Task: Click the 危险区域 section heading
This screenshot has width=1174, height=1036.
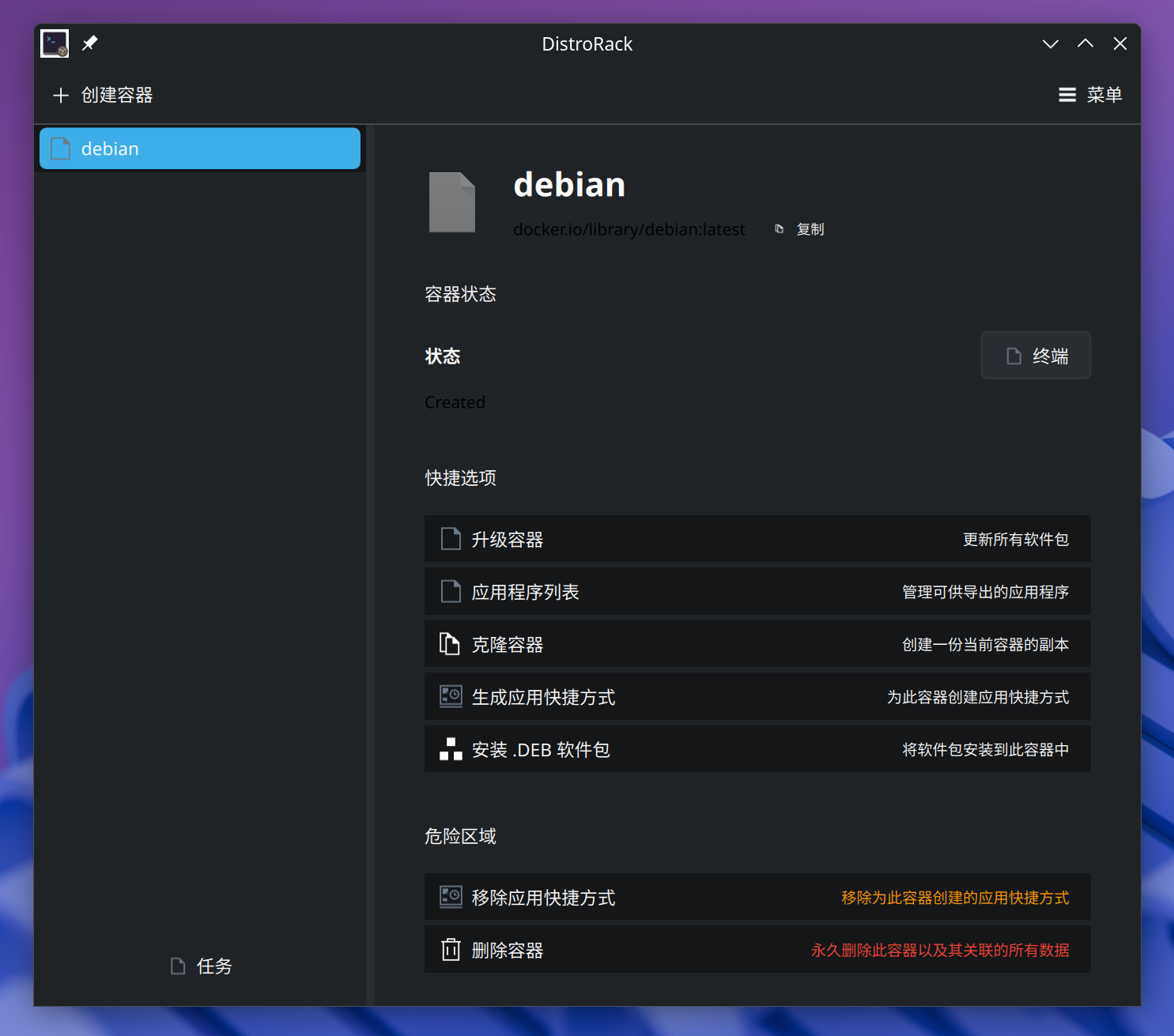Action: click(460, 836)
